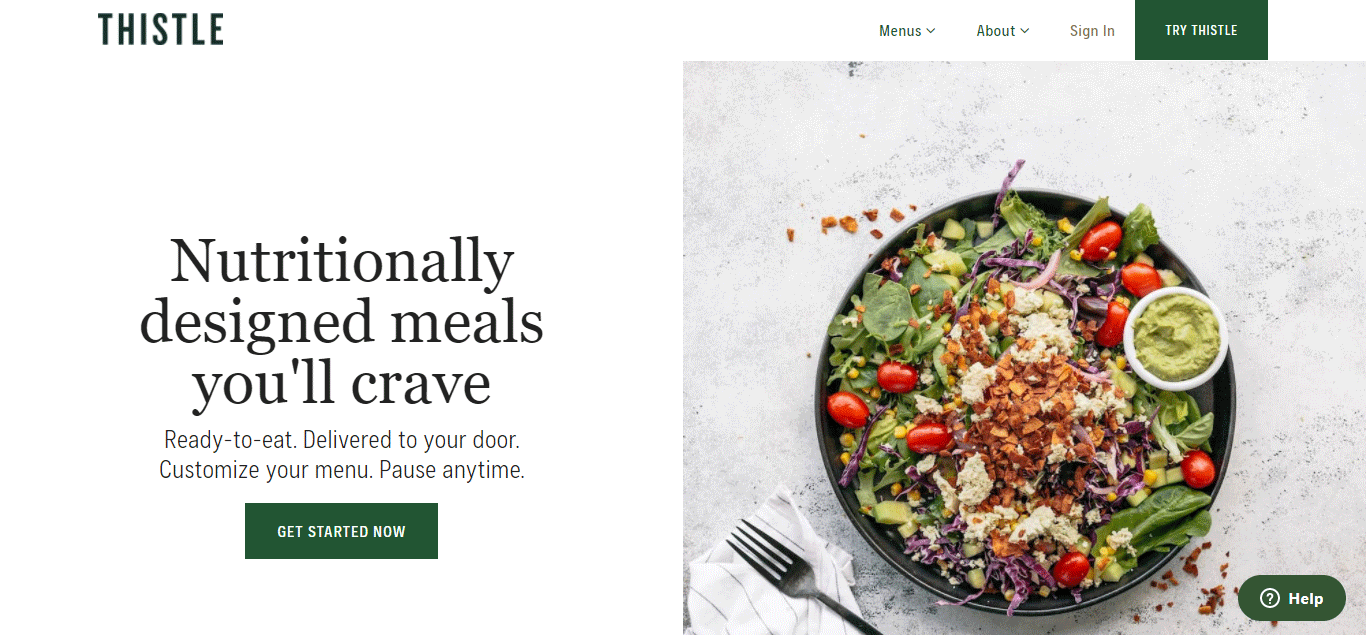Viewport: 1366px width, 635px height.
Task: Click the GET STARTED NOW button
Action: point(341,531)
